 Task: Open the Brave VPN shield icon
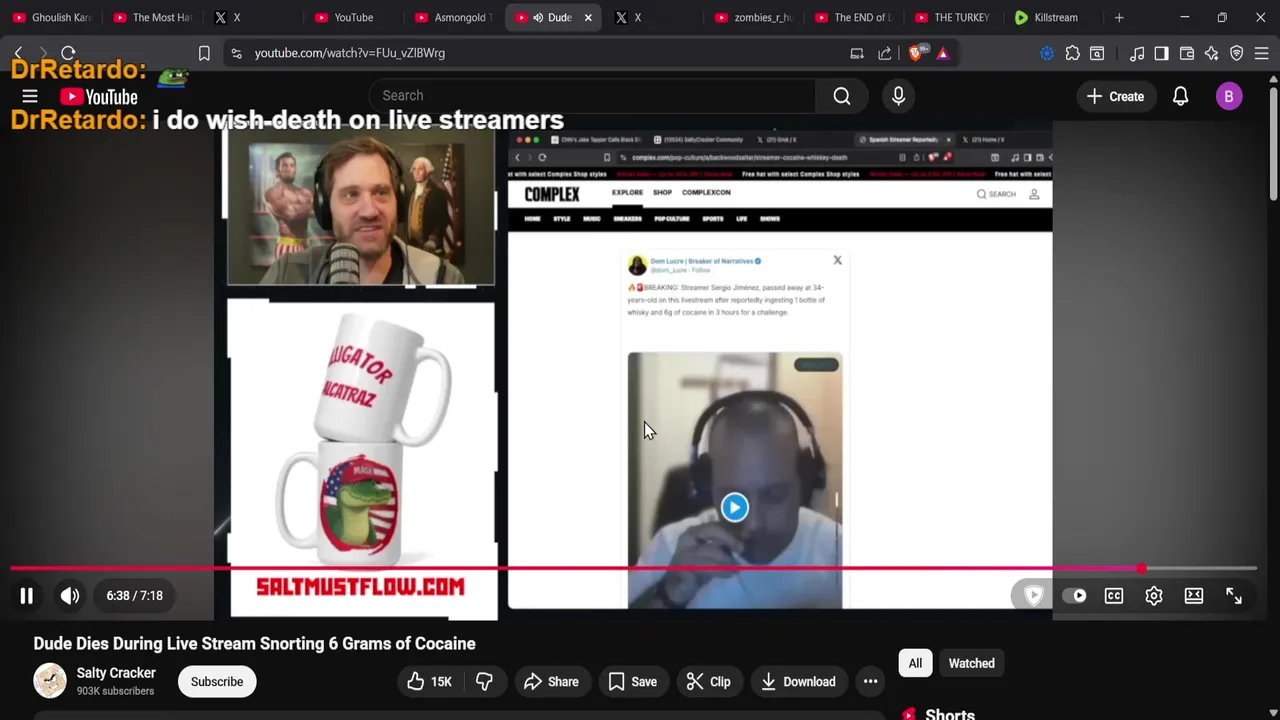click(x=1236, y=53)
